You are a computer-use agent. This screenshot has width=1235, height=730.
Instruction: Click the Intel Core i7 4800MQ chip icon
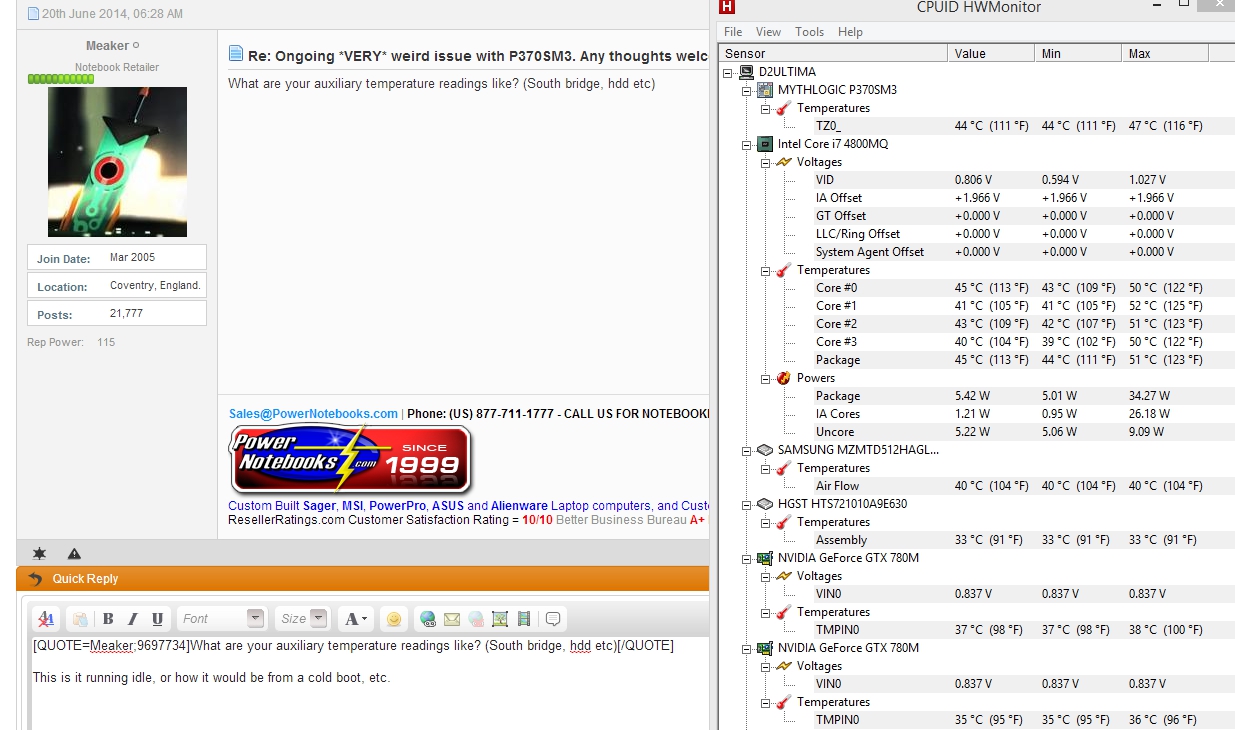coord(765,144)
